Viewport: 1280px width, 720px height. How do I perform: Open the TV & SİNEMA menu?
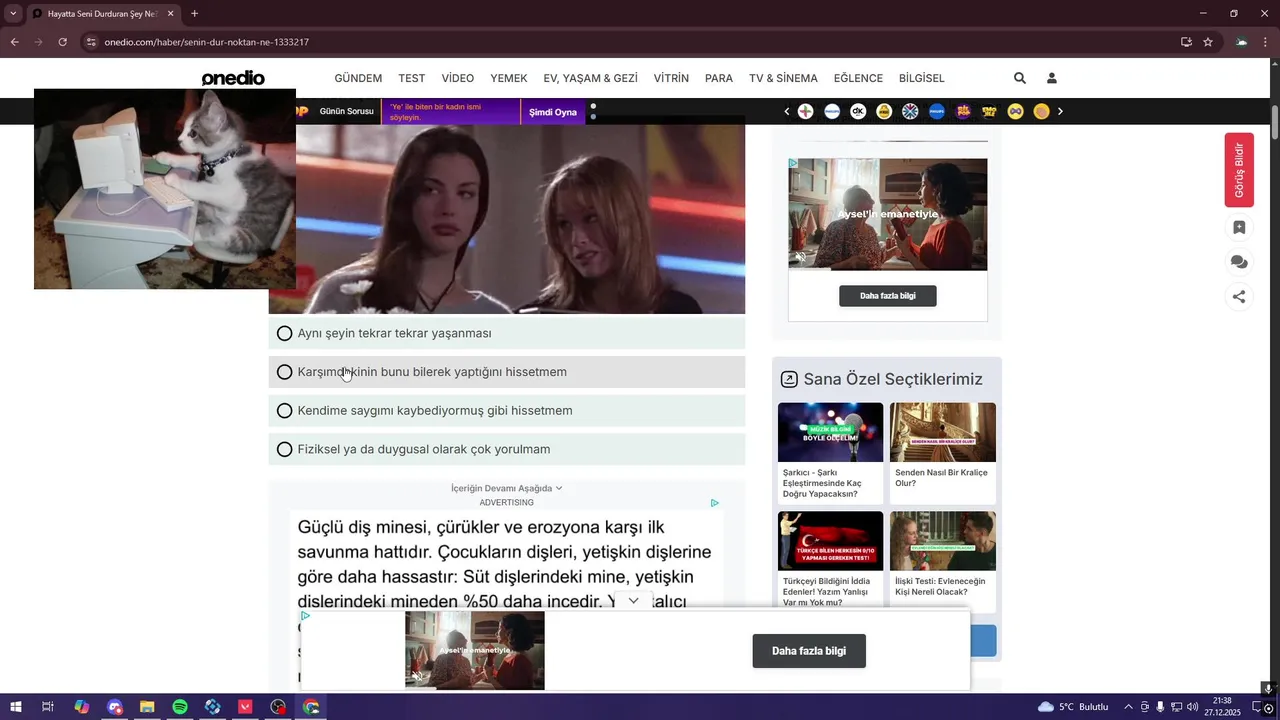pos(783,78)
